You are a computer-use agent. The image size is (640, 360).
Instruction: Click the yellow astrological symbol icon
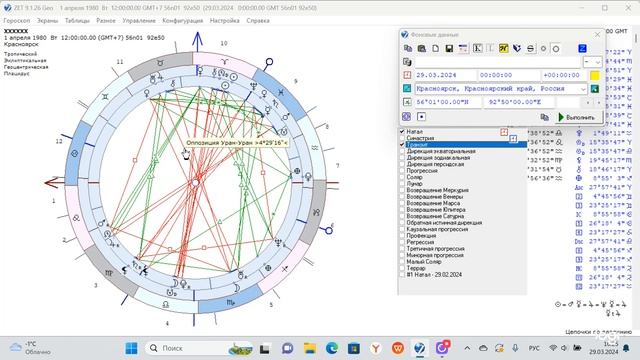[x=504, y=49]
